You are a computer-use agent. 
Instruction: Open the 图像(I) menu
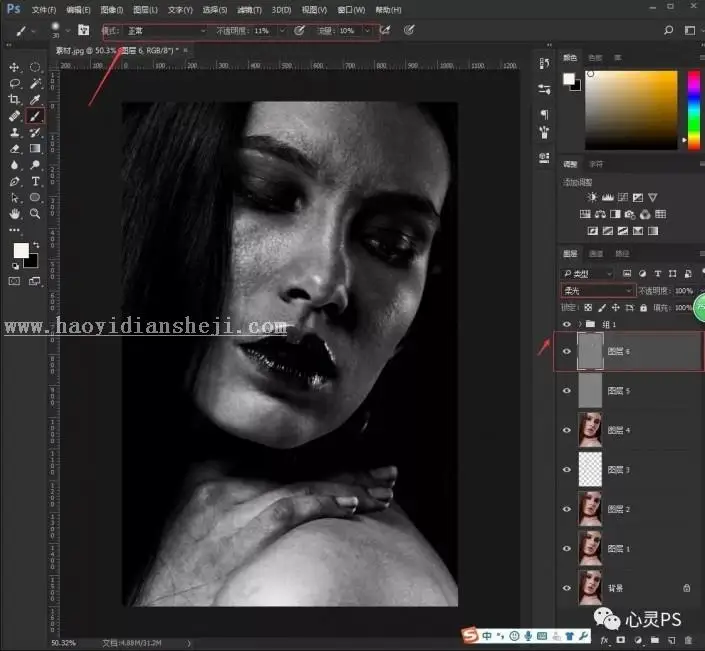click(x=112, y=9)
